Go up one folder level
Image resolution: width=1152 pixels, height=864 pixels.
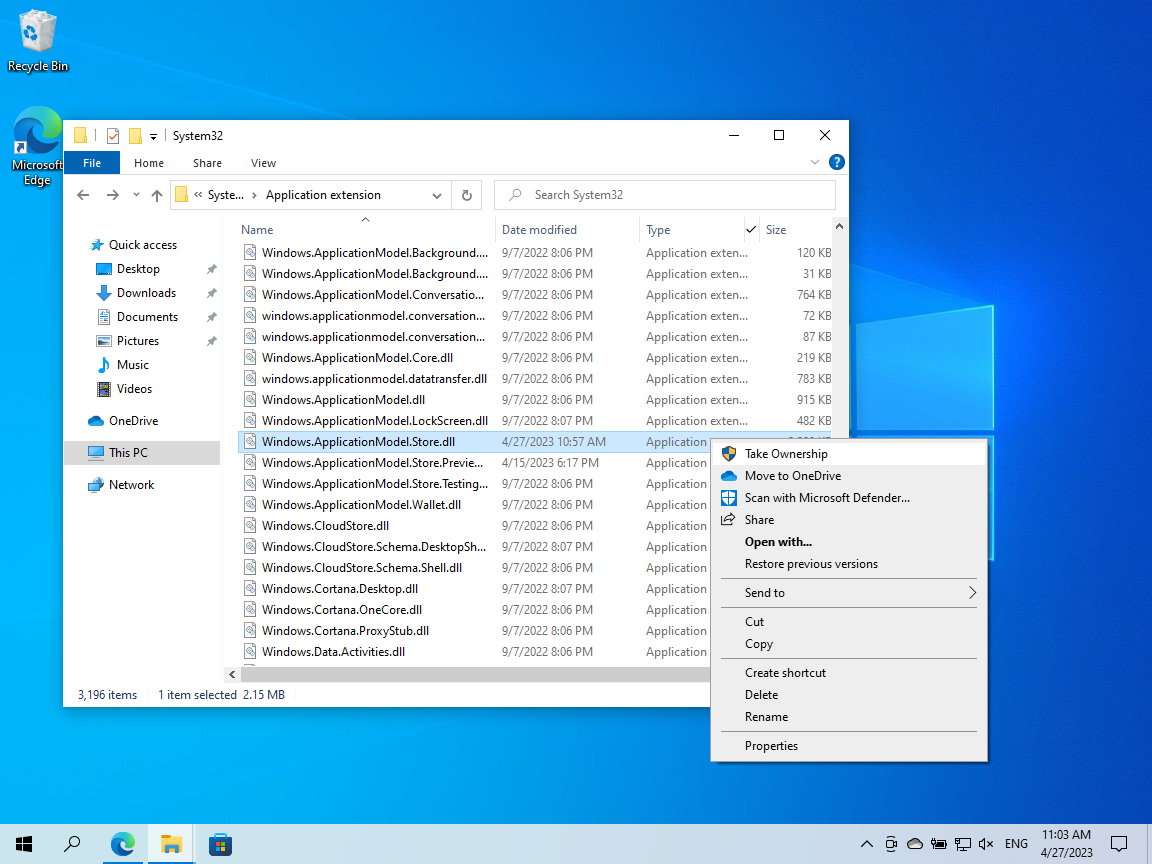click(156, 195)
